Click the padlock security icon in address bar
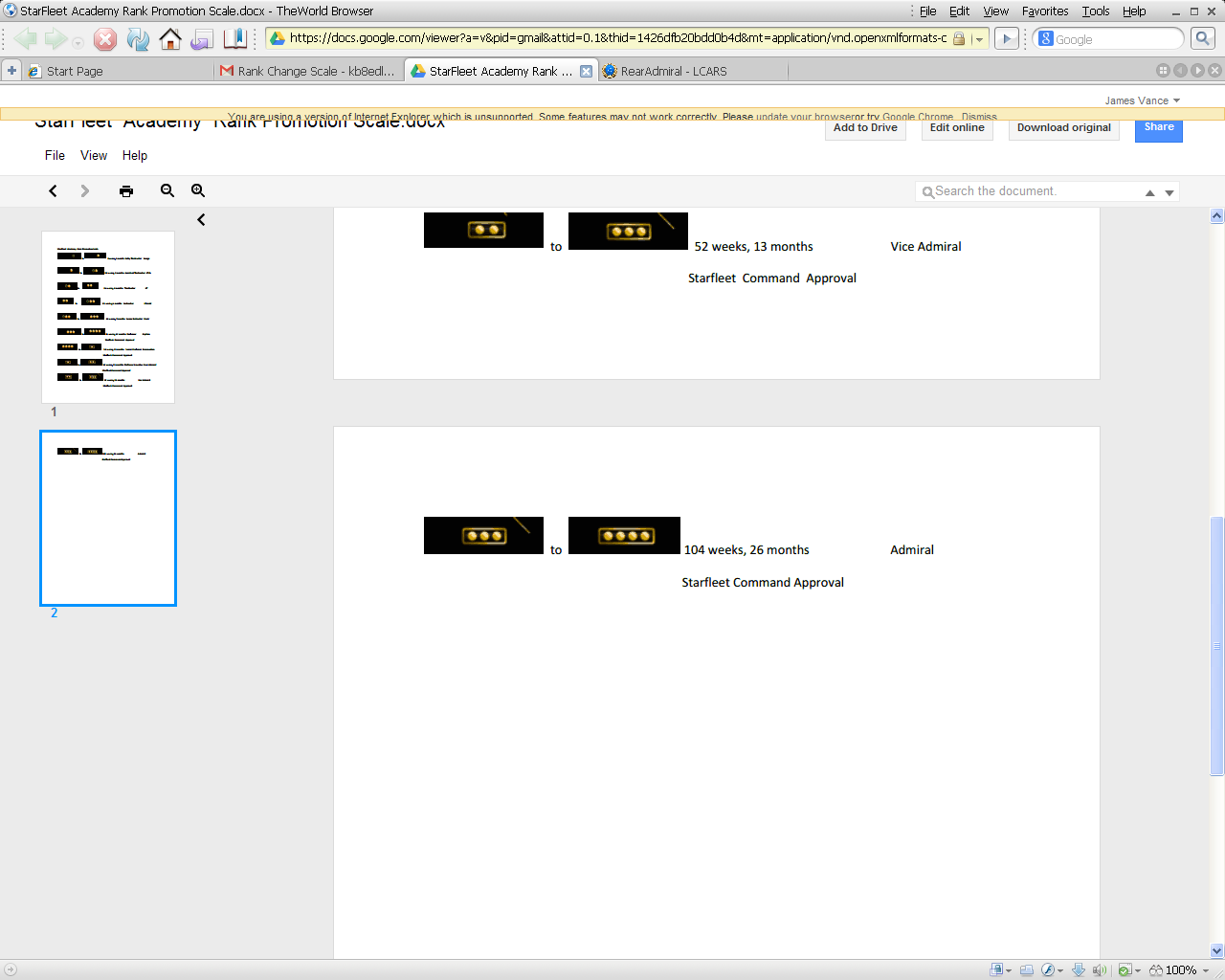1225x980 pixels. tap(959, 38)
